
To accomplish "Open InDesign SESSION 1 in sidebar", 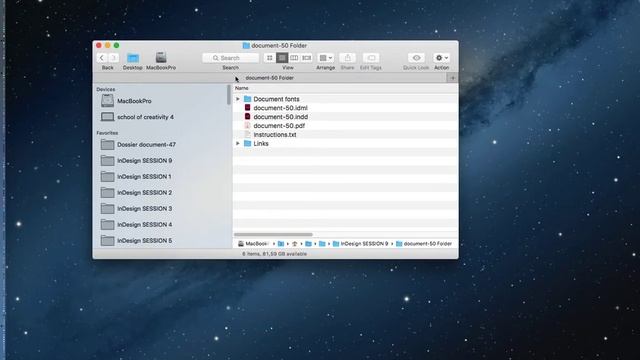I will pos(144,177).
